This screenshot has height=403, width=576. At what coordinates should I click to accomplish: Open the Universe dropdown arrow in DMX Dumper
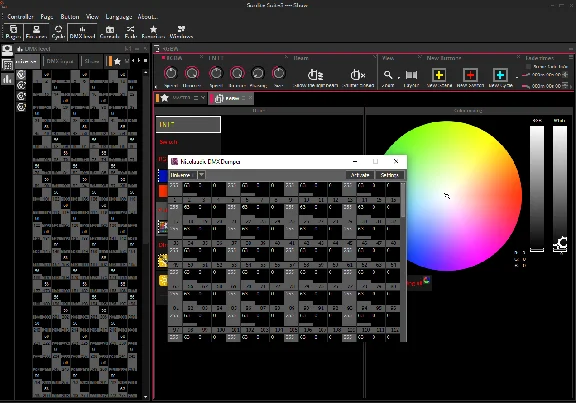[x=201, y=175]
